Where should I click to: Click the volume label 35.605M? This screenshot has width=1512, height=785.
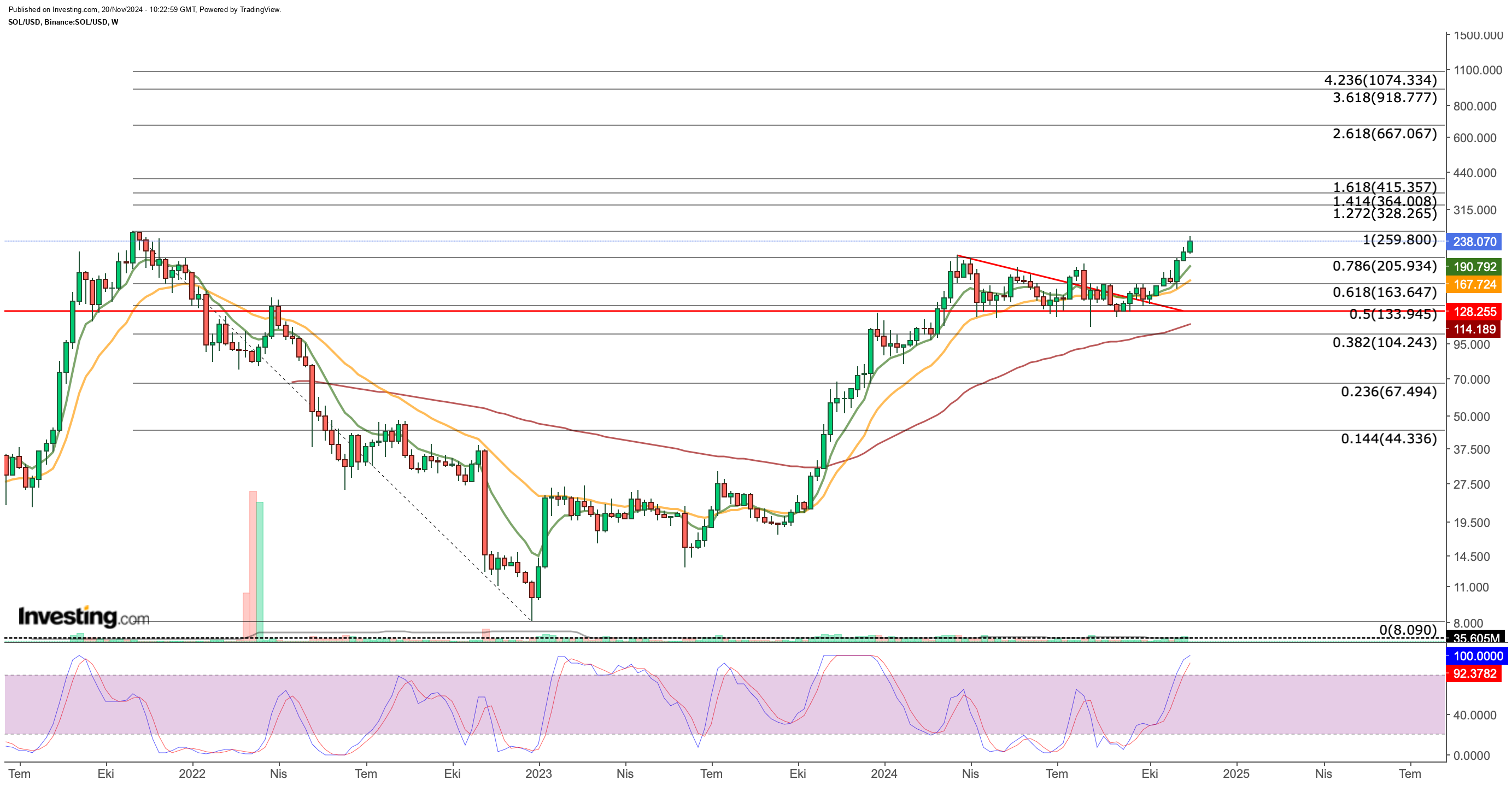pyautogui.click(x=1476, y=637)
